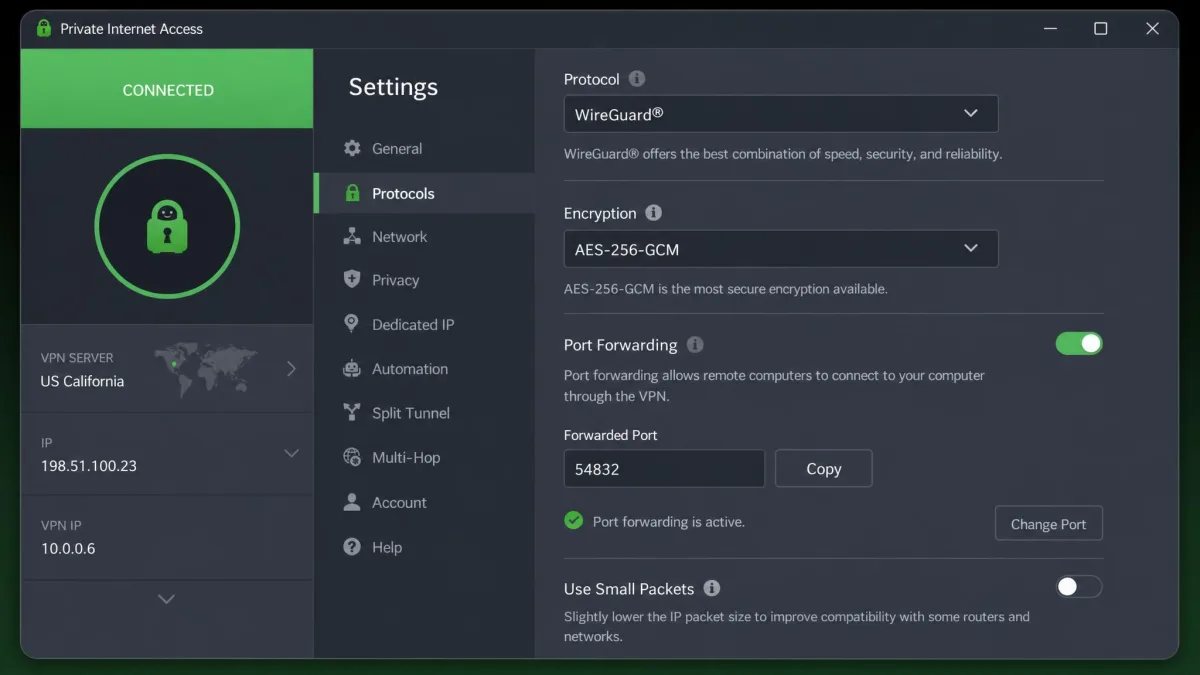The image size is (1200, 675).
Task: Click the PIA padlock logo in title bar
Action: (43, 28)
